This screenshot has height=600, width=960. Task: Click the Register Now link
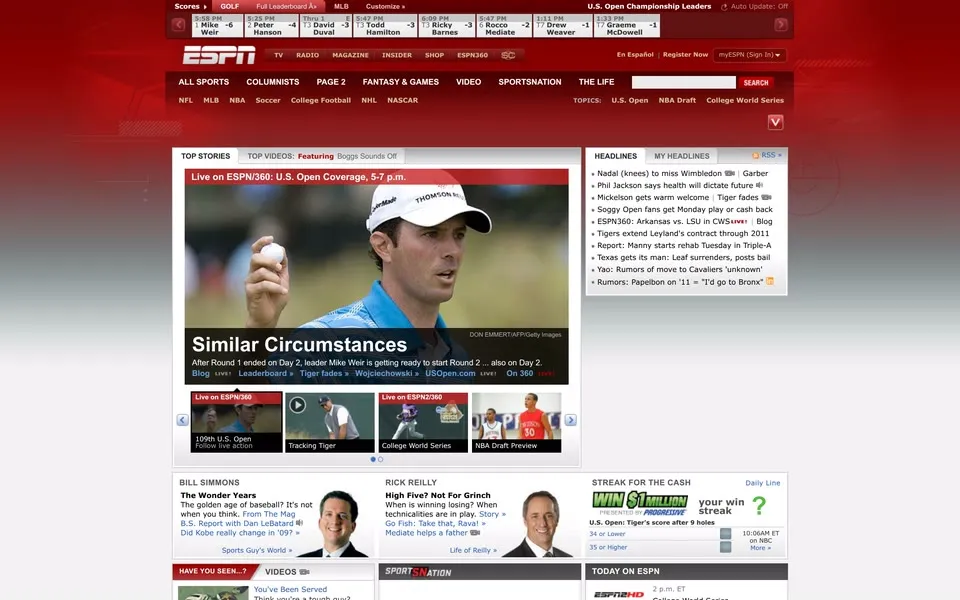click(x=685, y=54)
